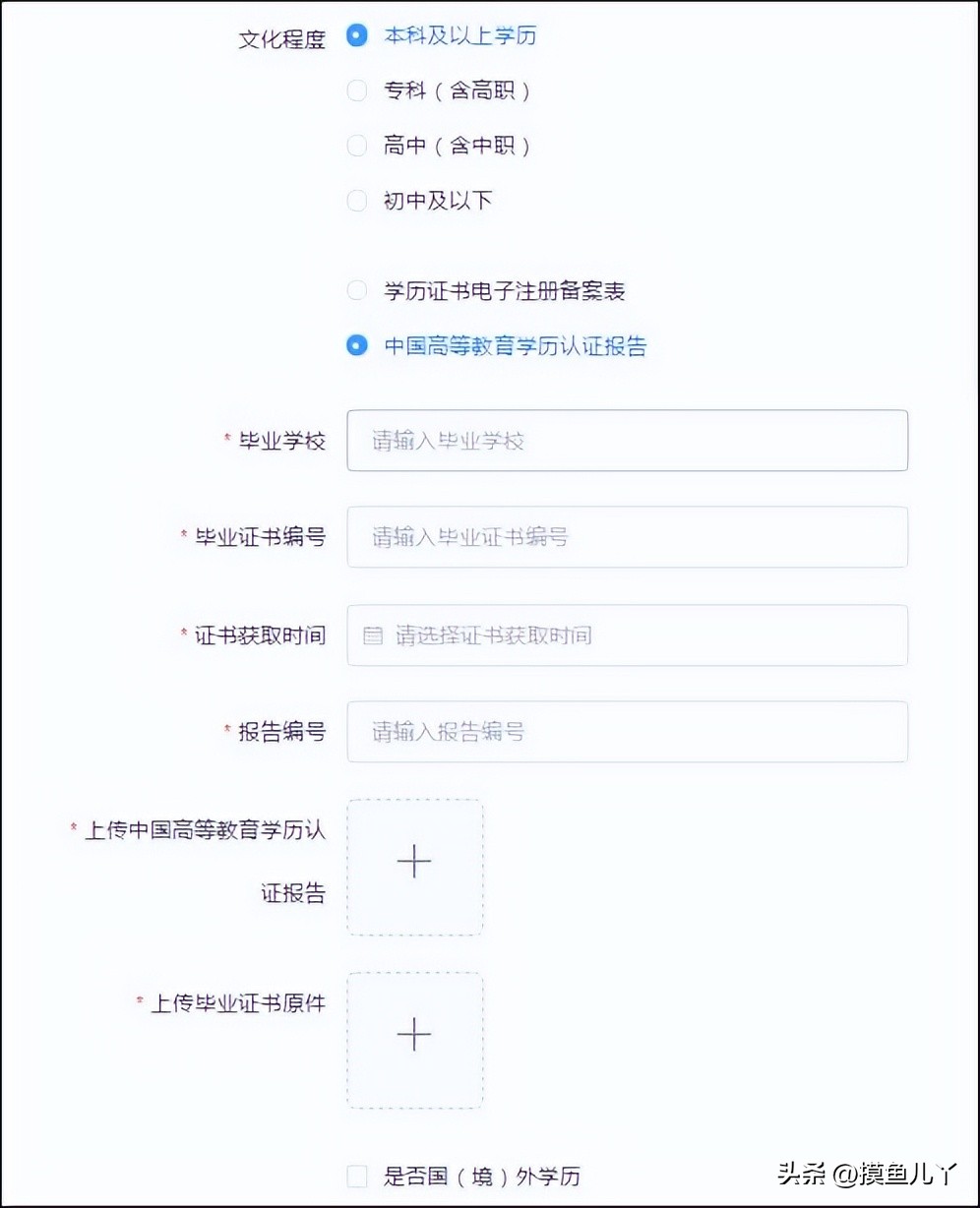This screenshot has width=980, height=1208.
Task: Choose 专科（含高职）education level
Action: pos(356,90)
